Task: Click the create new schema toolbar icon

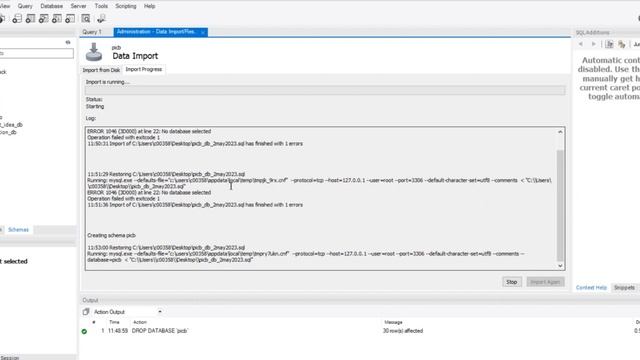Action: [17, 18]
